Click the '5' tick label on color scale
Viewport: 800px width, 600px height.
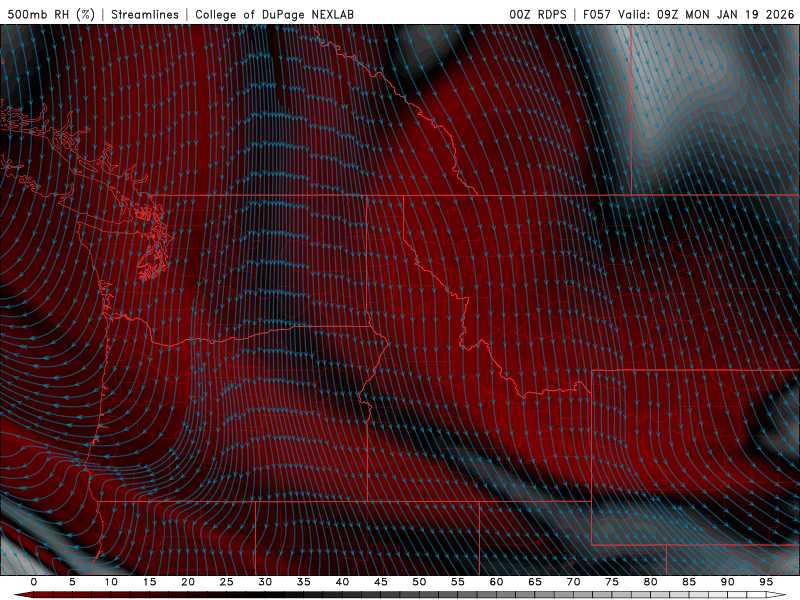pos(72,582)
